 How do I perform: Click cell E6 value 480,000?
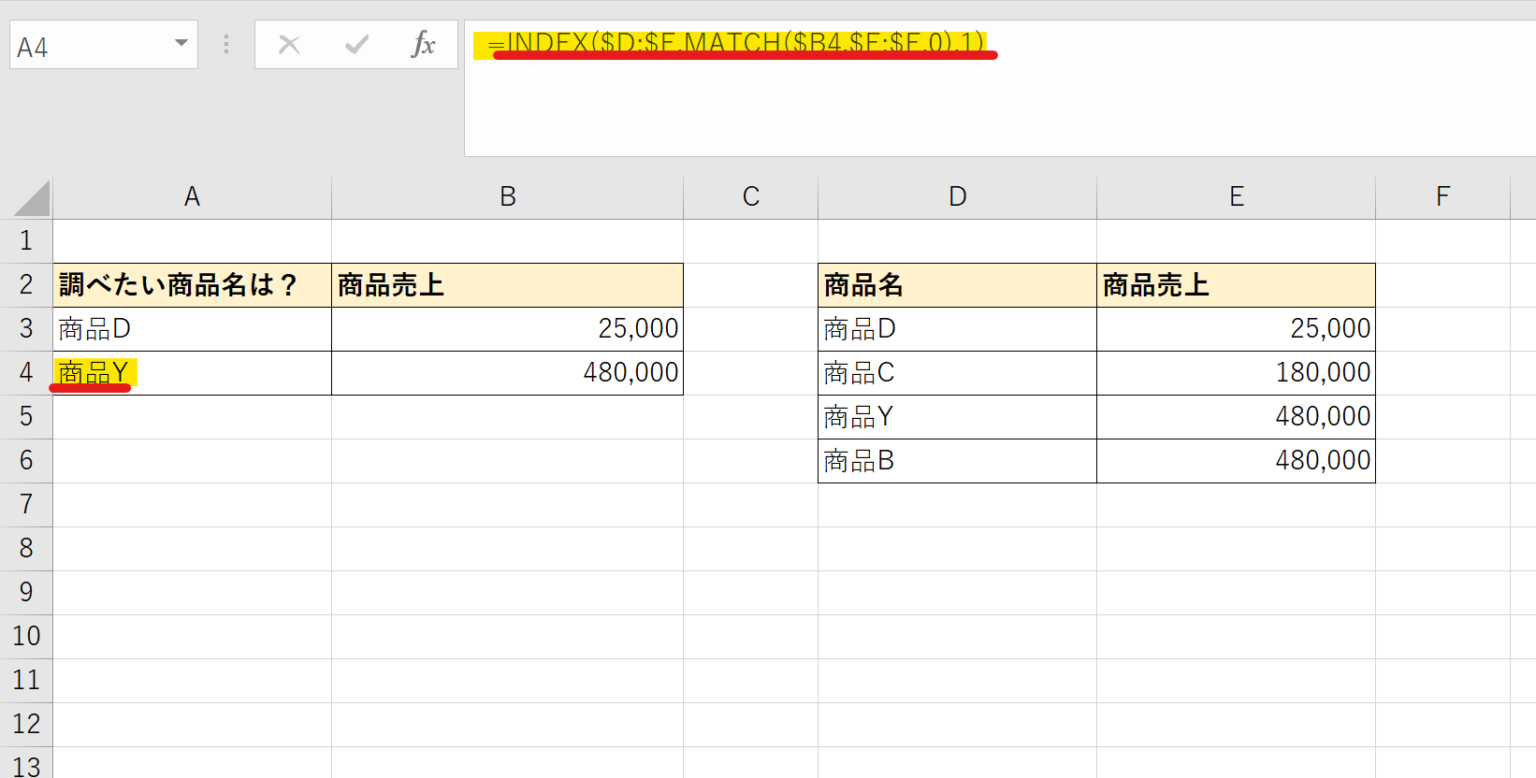[1236, 461]
